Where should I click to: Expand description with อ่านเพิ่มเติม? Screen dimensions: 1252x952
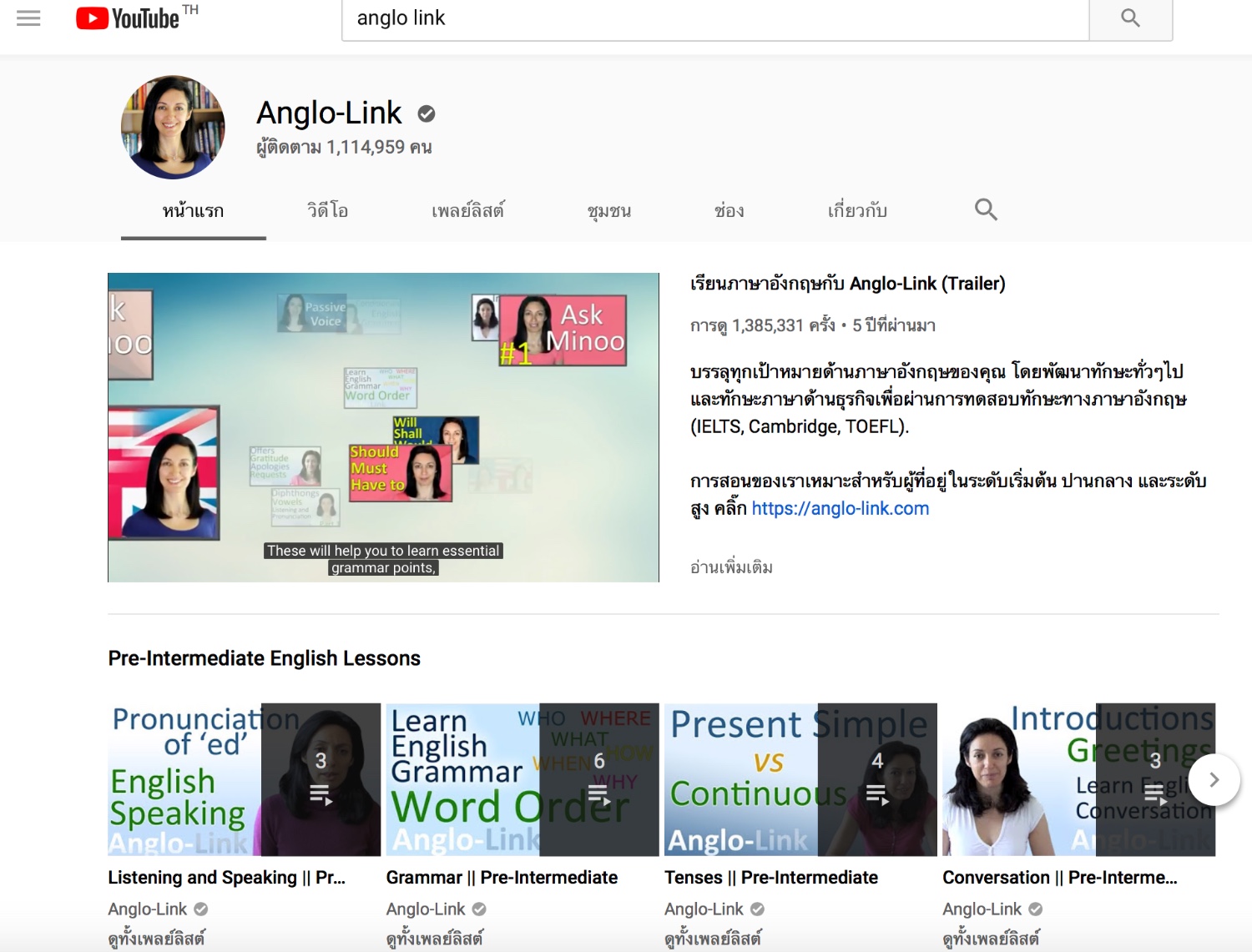[731, 567]
